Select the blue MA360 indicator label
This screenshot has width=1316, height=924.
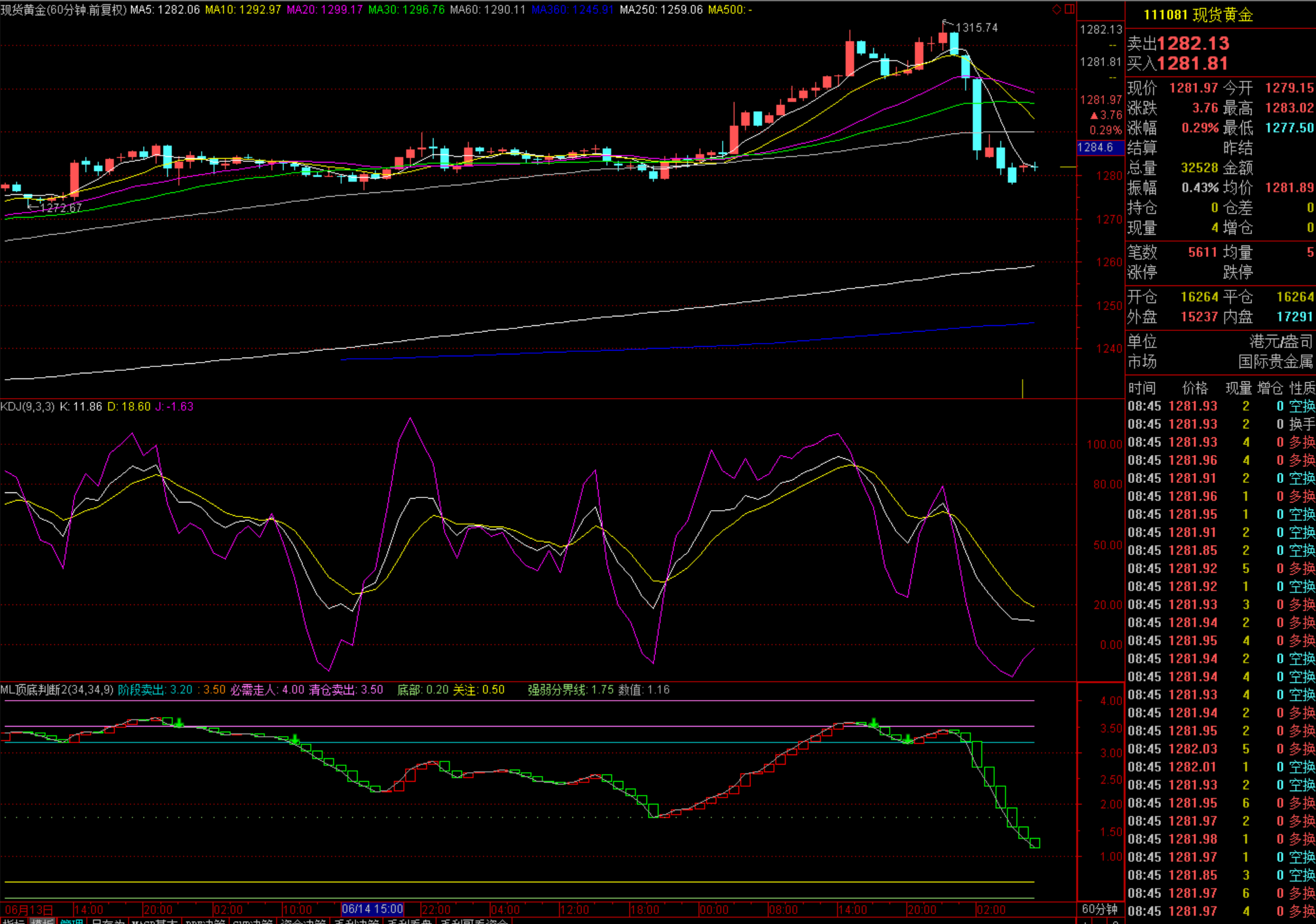point(573,9)
